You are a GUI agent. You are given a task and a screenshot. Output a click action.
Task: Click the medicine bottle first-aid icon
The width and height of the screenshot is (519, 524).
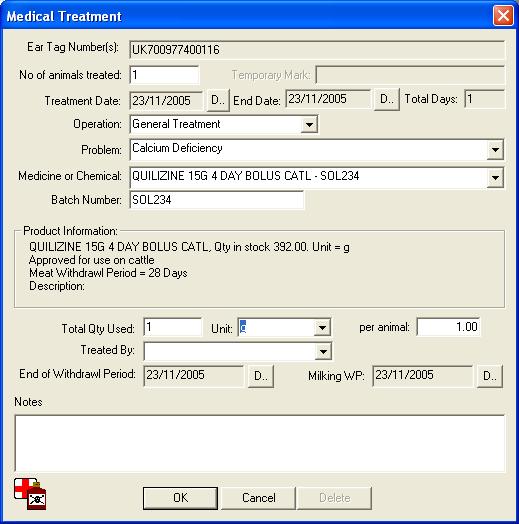tap(30, 494)
